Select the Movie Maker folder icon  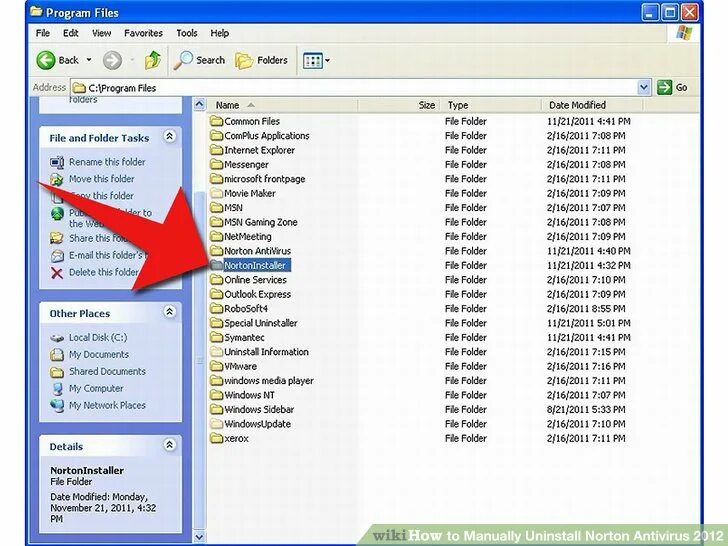[216, 193]
